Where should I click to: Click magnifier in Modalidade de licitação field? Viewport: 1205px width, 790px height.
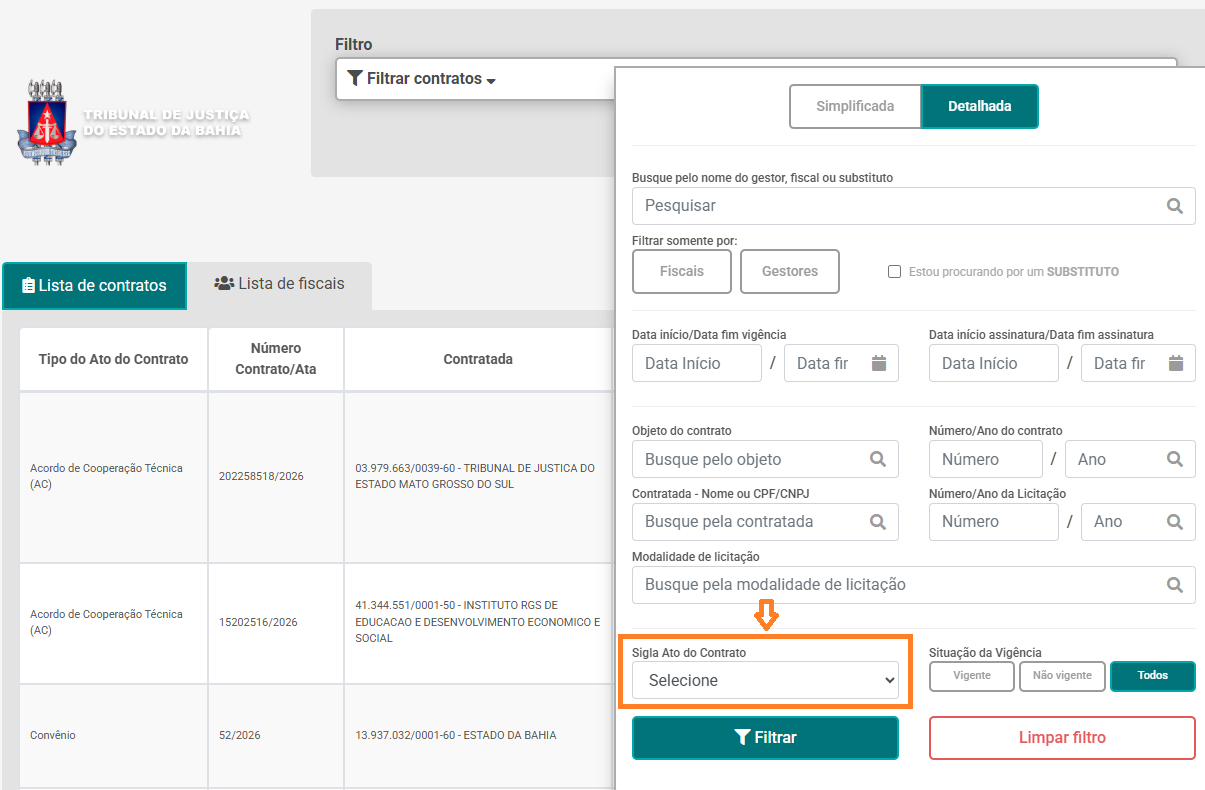tap(1174, 584)
